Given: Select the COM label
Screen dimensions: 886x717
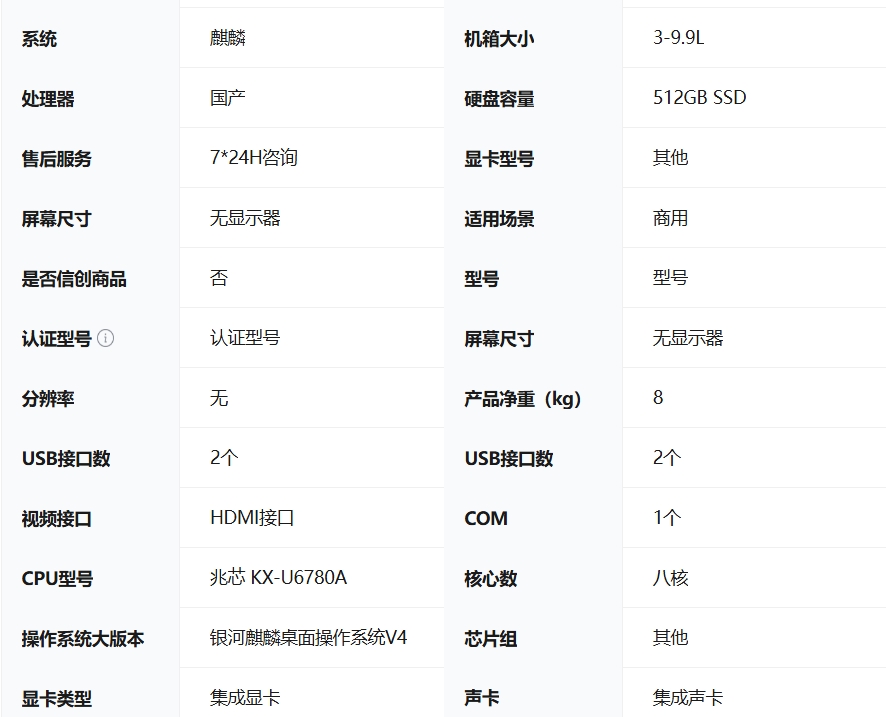Looking at the screenshot, I should 486,518.
